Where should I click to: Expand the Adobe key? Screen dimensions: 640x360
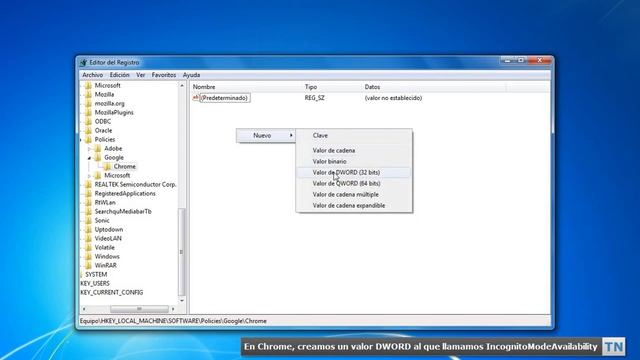[x=90, y=149]
